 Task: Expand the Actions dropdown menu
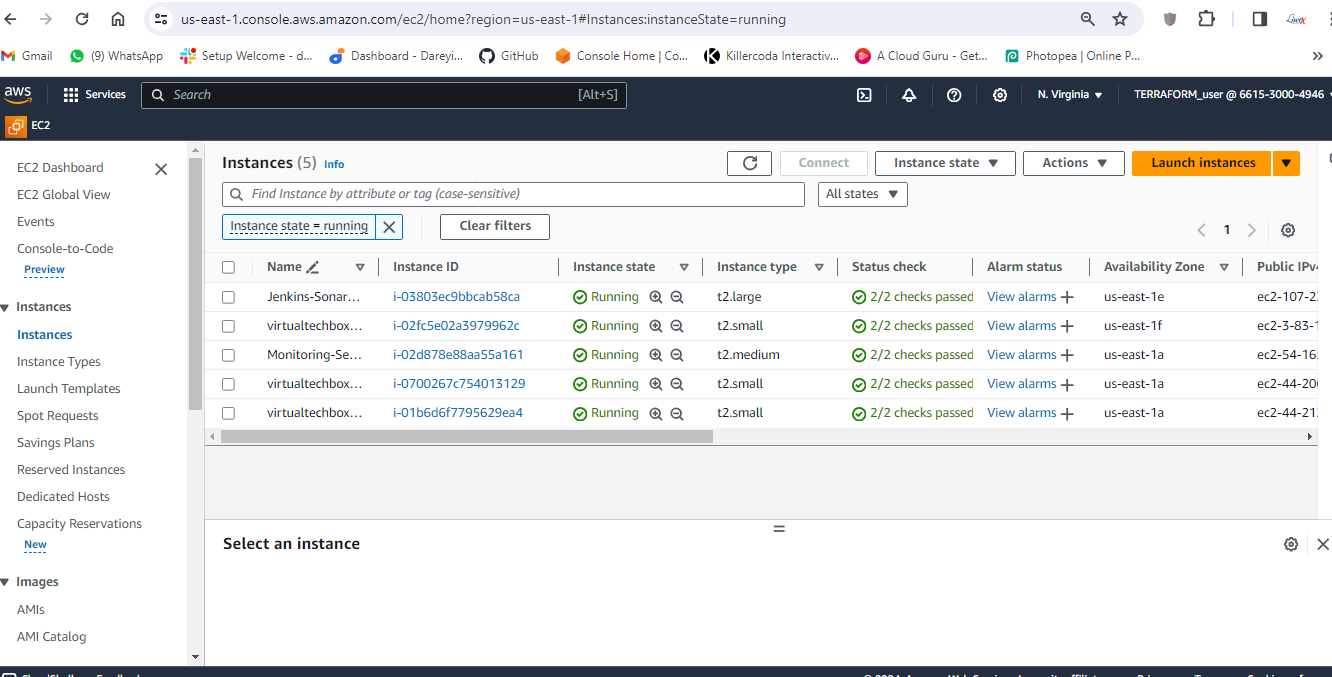coord(1074,163)
